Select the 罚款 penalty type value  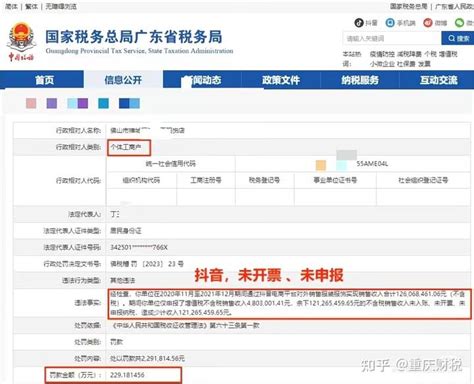point(116,342)
